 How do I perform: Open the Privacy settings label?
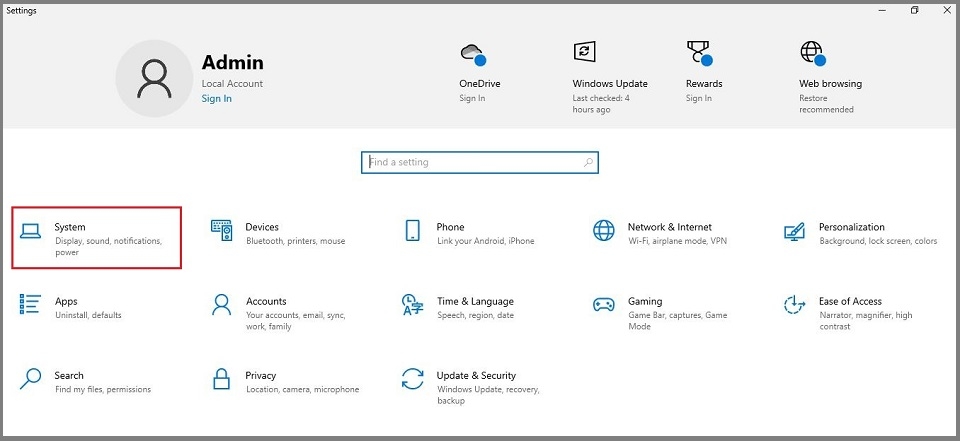[x=261, y=375]
